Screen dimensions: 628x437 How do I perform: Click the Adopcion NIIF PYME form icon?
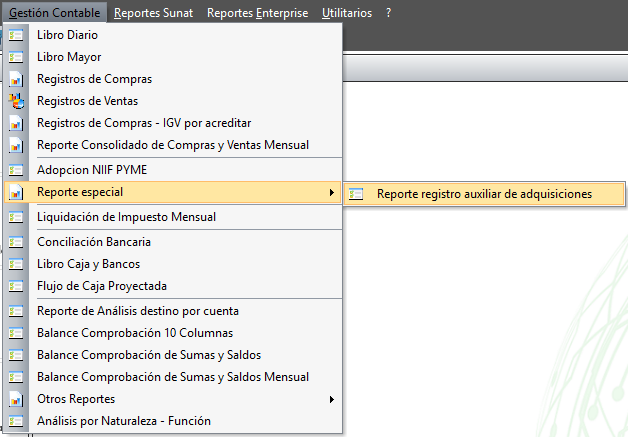16,170
